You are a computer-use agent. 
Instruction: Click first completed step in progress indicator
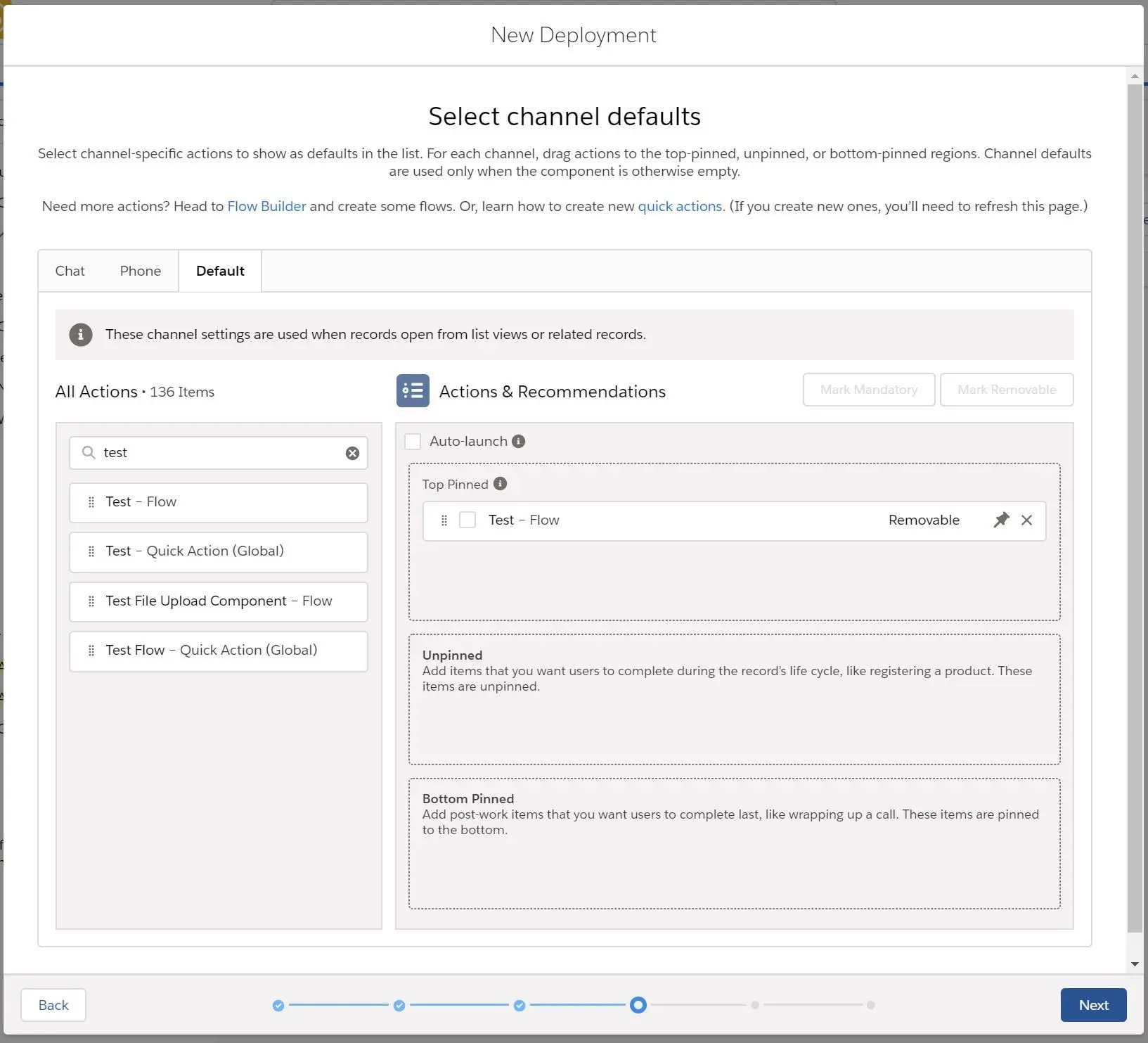pyautogui.click(x=278, y=1006)
